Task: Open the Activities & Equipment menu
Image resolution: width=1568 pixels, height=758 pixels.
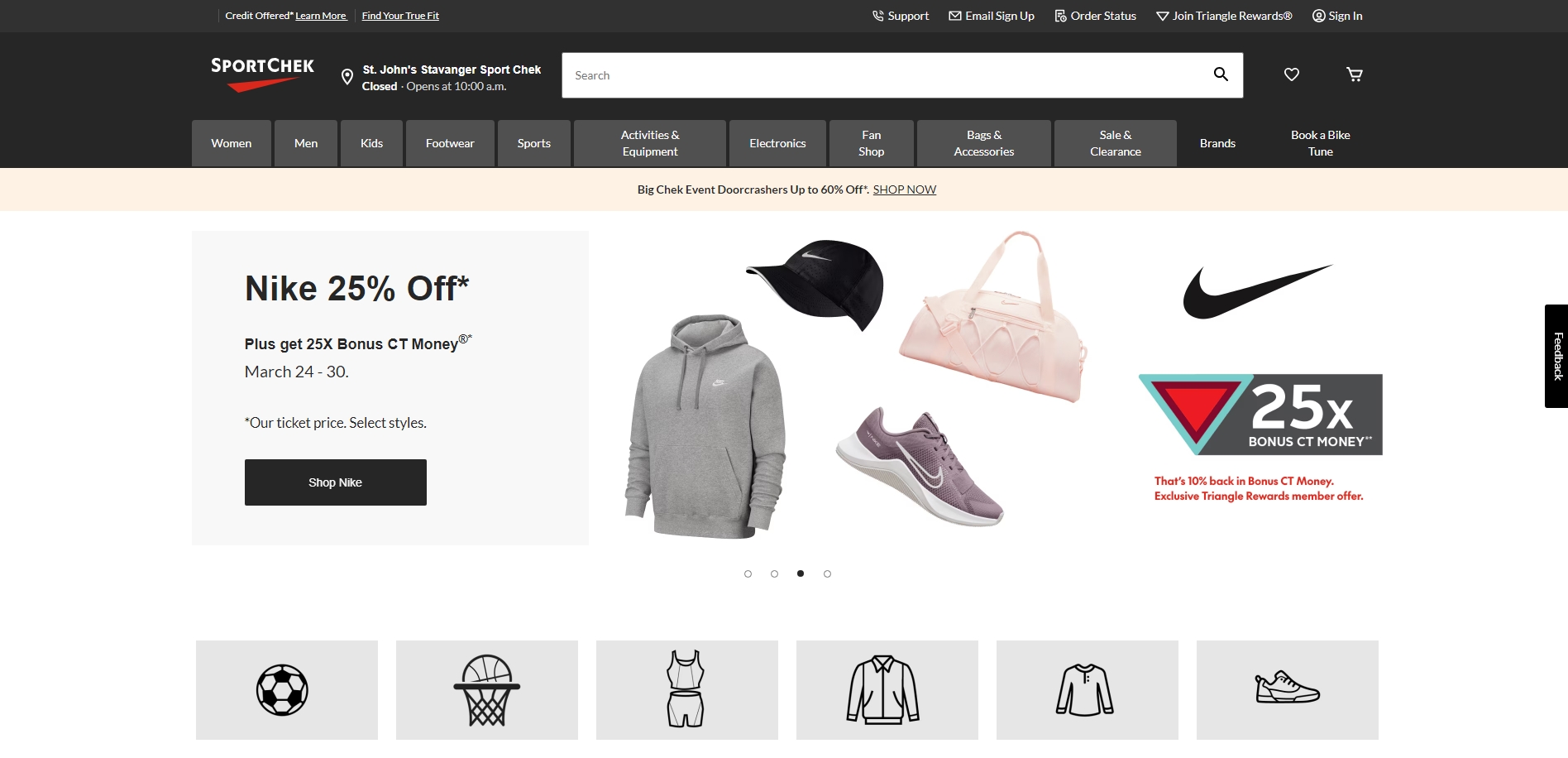Action: (x=650, y=143)
